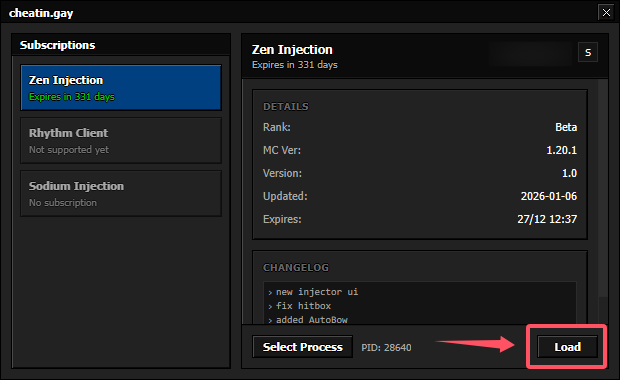
Task: Select Zen Injection subscription in the list
Action: (x=121, y=87)
